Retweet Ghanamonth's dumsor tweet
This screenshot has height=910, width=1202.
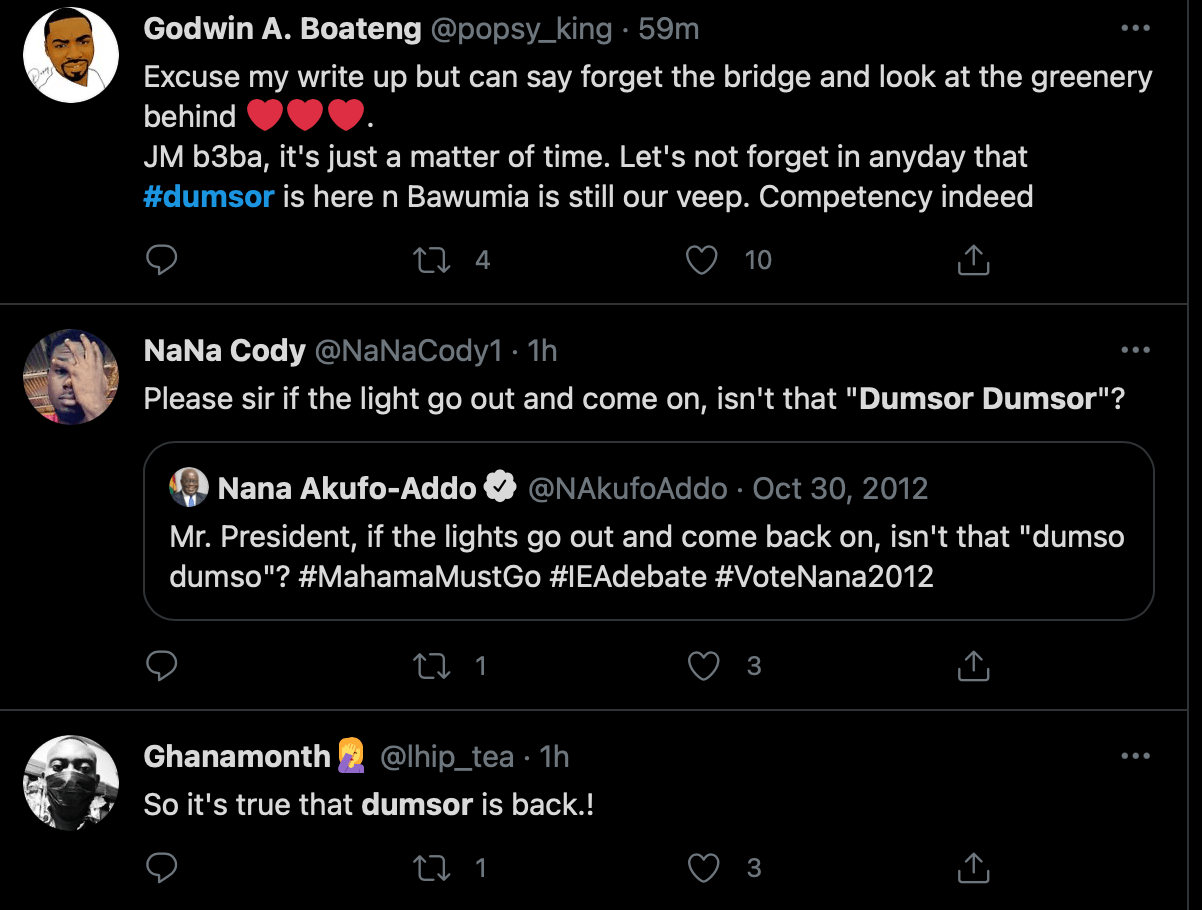pos(431,868)
